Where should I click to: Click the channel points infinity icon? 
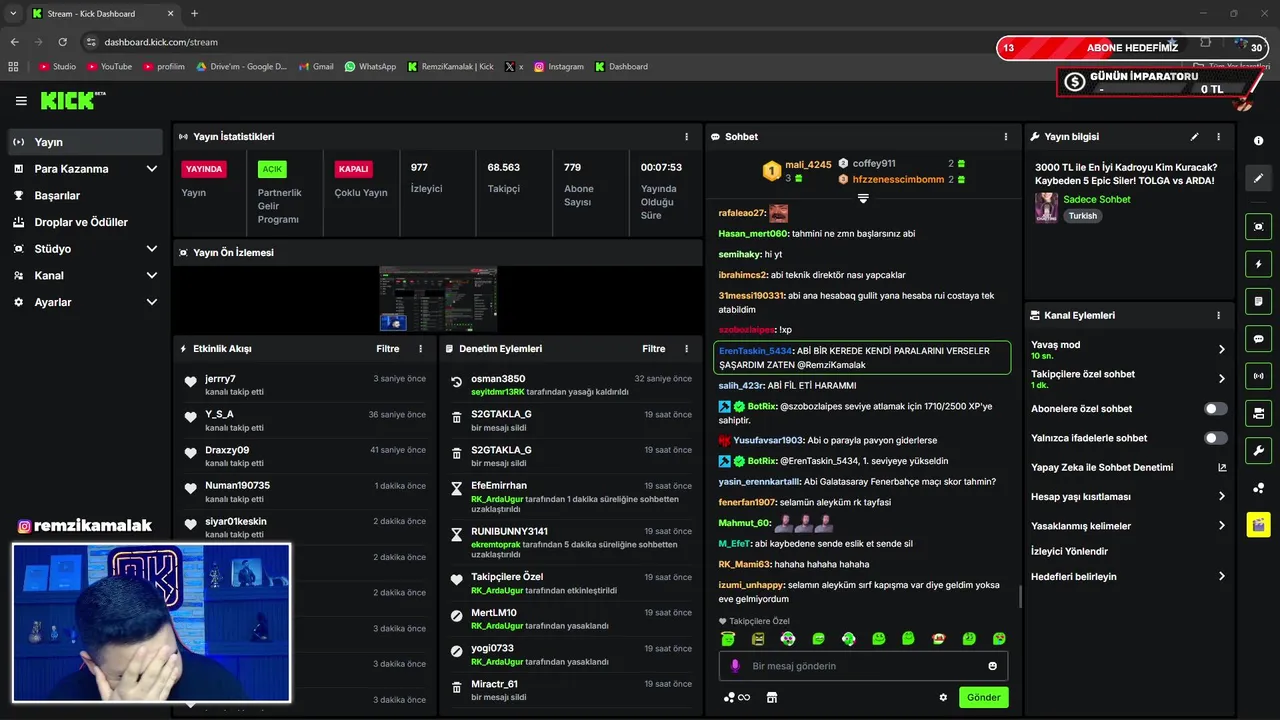click(x=737, y=698)
